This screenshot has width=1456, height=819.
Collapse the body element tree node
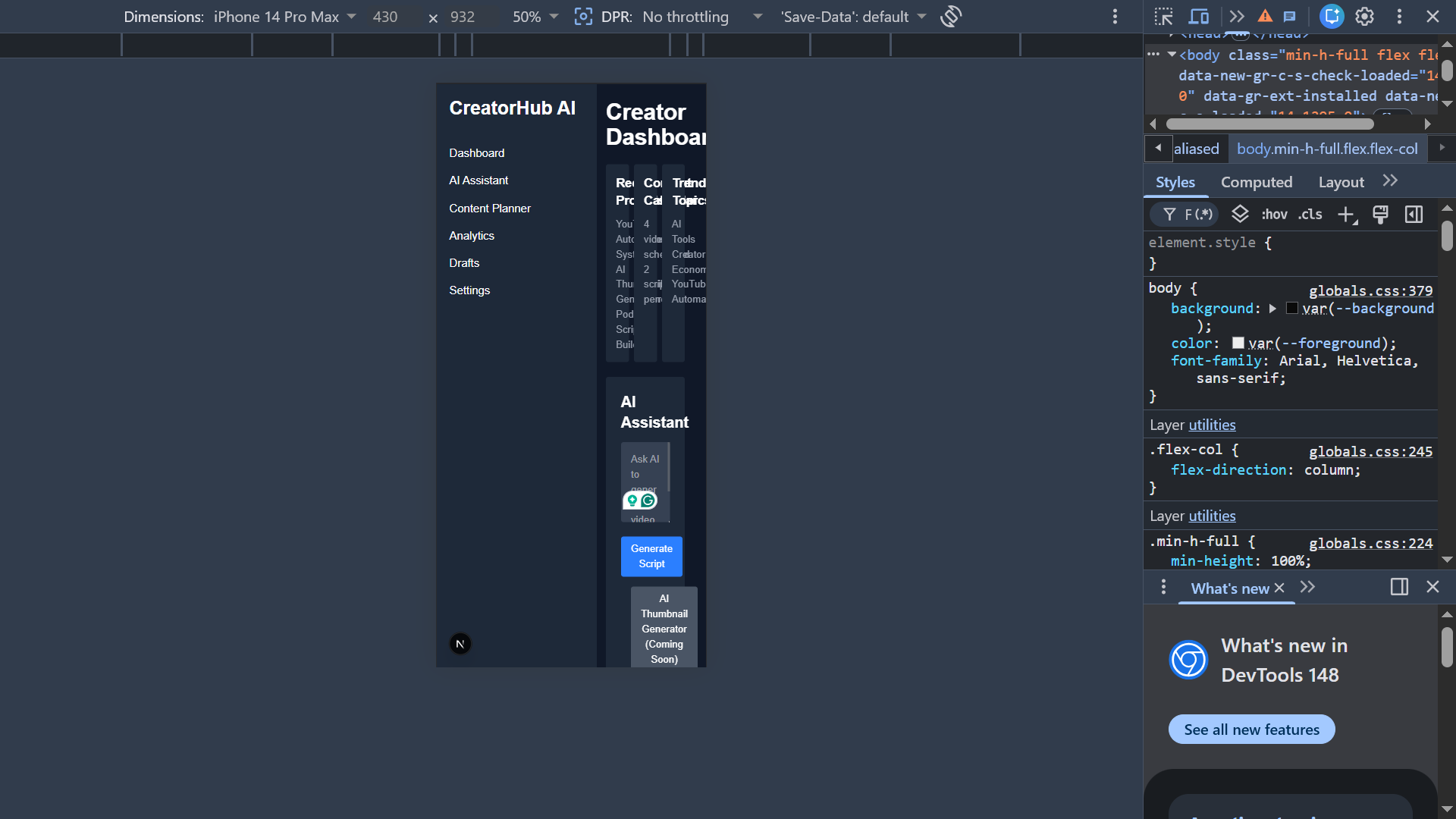1172,55
